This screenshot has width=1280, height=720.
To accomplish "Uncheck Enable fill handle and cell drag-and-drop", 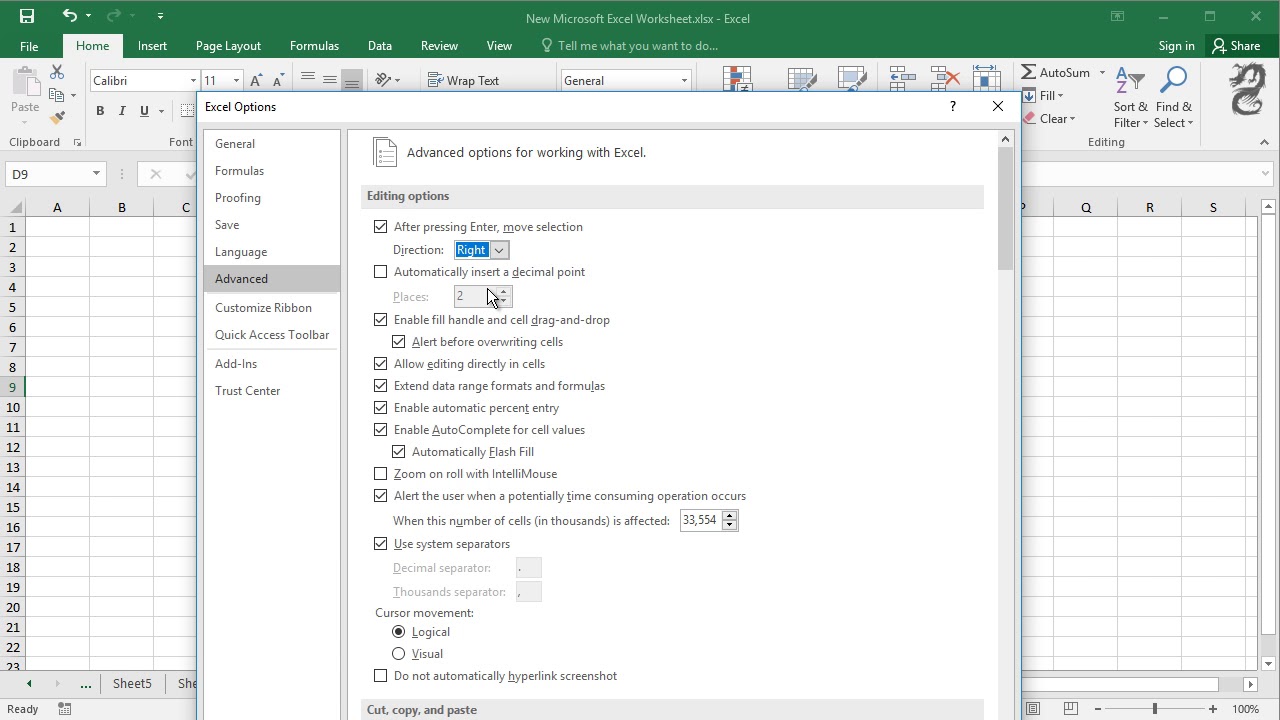I will coord(380,320).
